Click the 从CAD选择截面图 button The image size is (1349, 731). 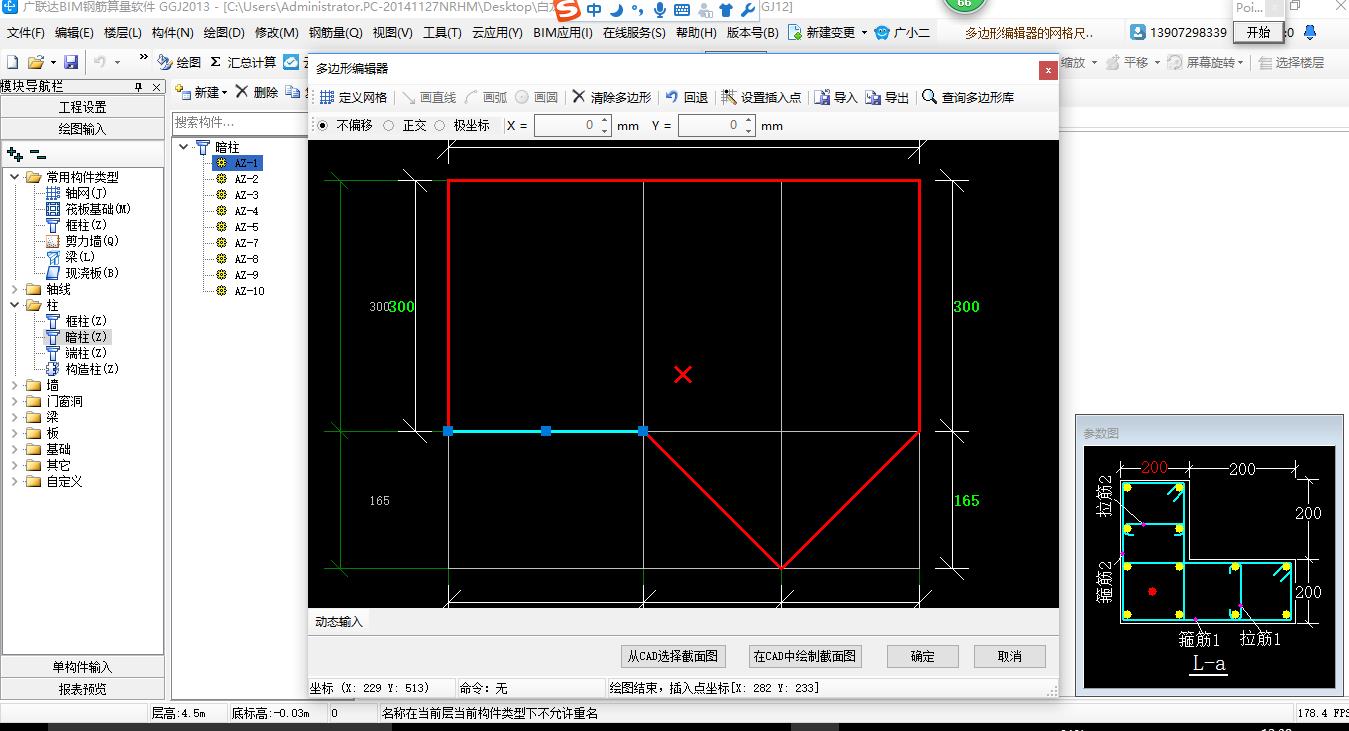672,656
